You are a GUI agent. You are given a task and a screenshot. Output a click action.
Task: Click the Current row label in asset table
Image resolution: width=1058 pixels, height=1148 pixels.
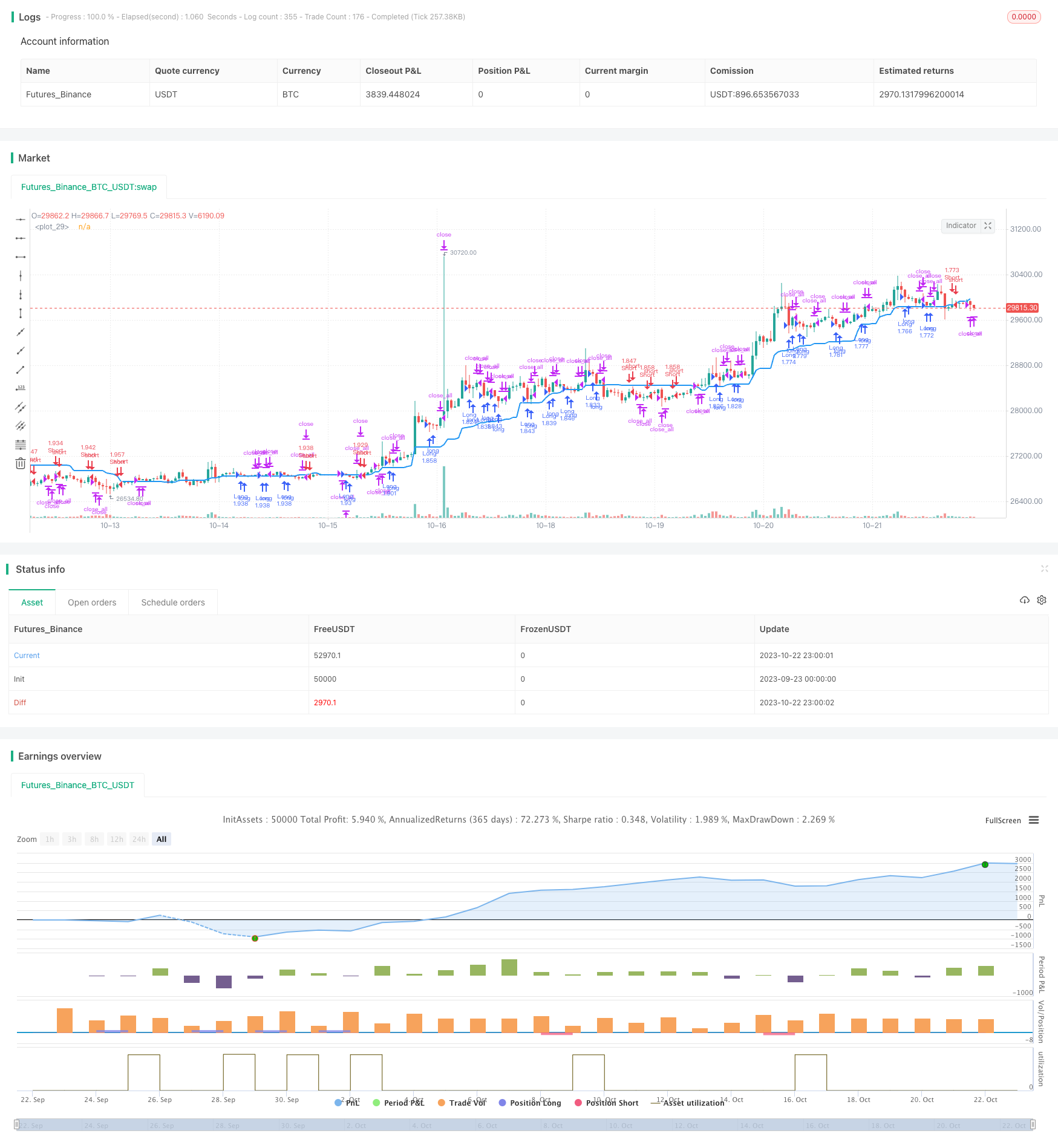[27, 655]
